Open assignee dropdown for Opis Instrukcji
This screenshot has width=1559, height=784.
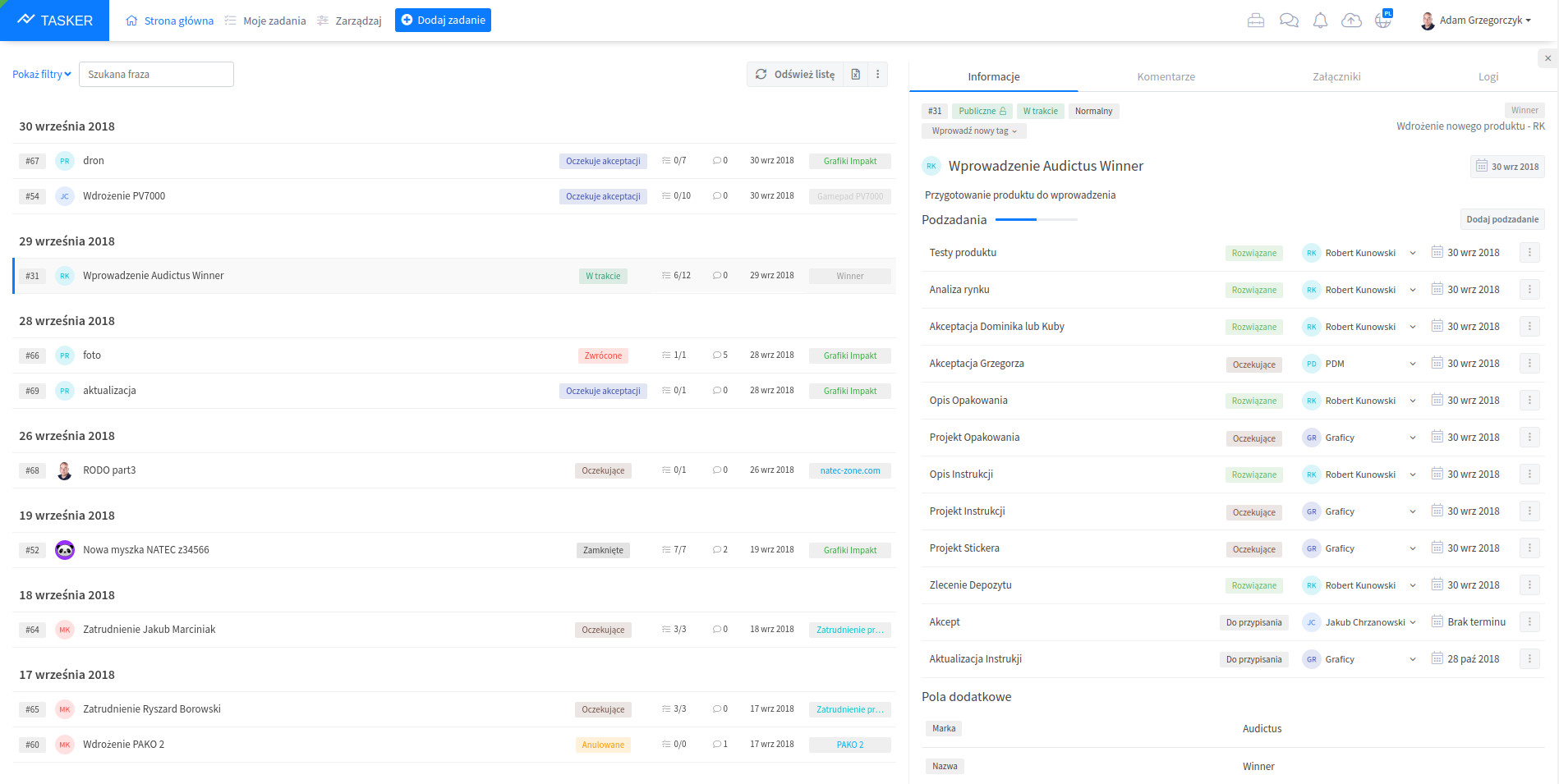pyautogui.click(x=1413, y=475)
